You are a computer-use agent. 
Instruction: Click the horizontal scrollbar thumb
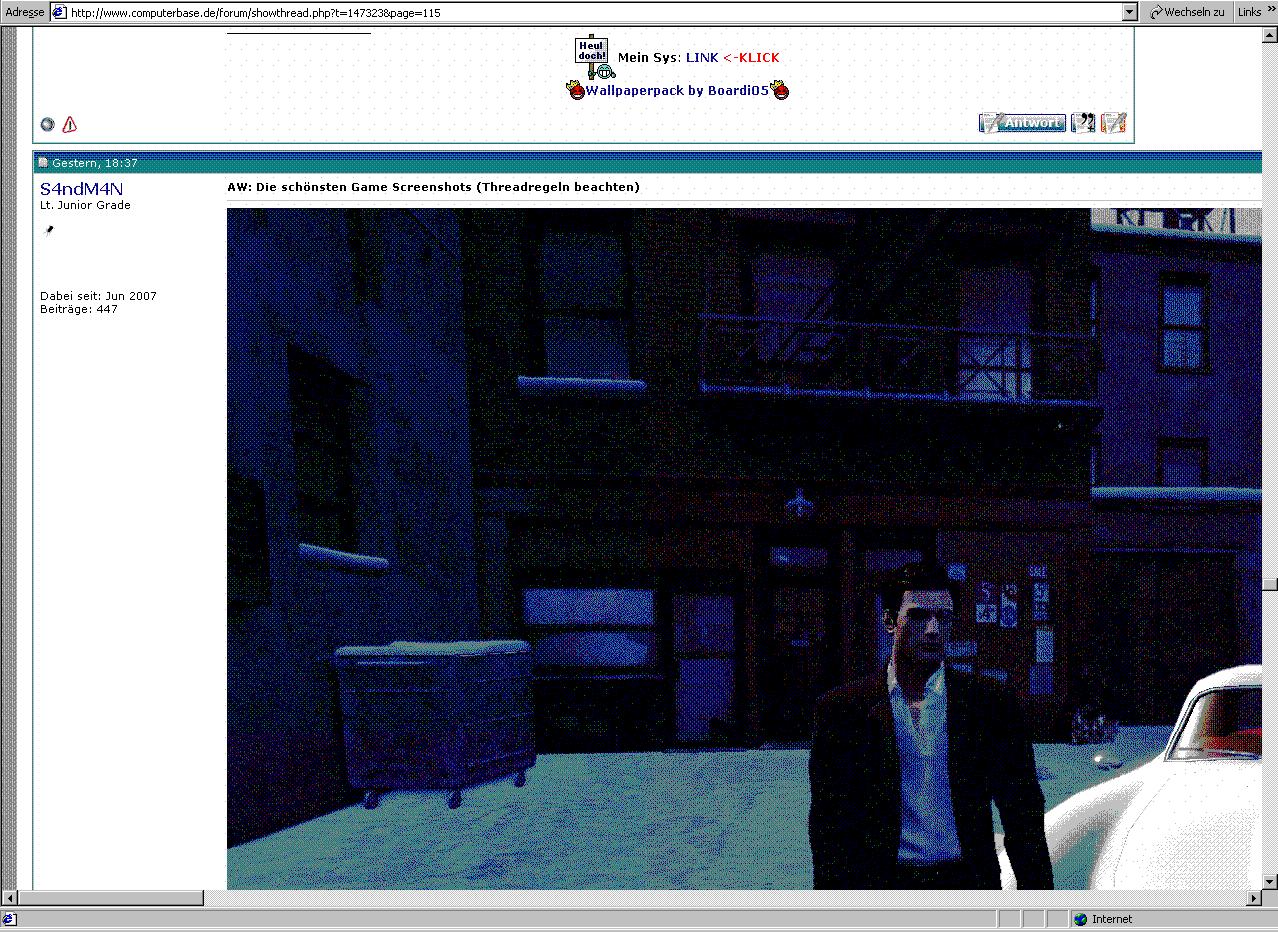coord(111,898)
